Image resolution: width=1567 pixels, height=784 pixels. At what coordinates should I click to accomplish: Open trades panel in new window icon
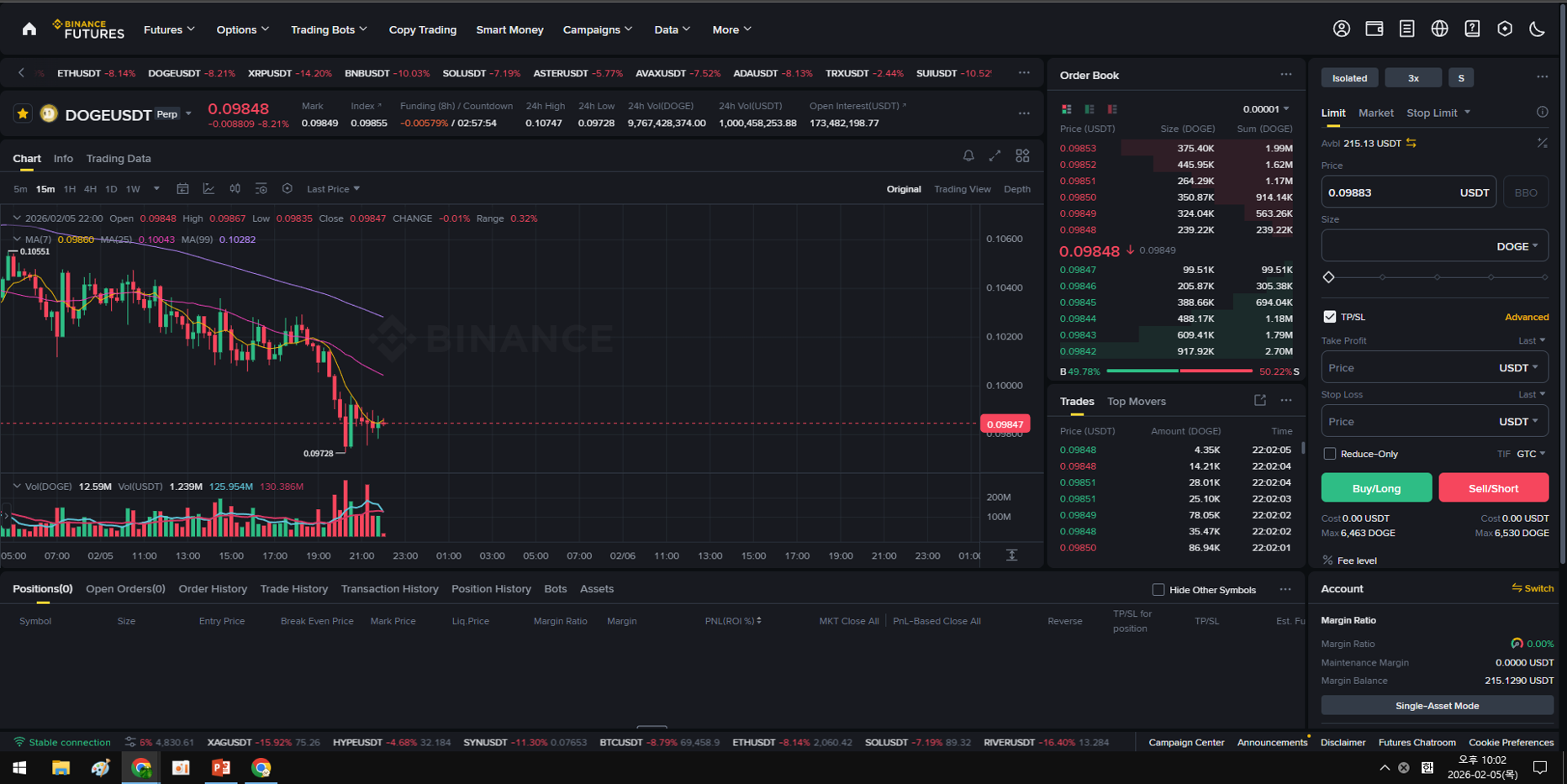(x=1259, y=401)
